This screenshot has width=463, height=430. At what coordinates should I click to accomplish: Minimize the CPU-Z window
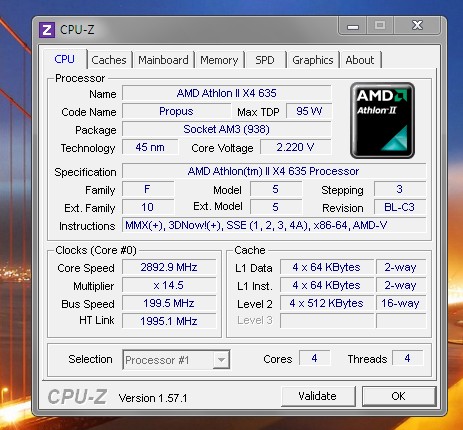click(x=353, y=26)
